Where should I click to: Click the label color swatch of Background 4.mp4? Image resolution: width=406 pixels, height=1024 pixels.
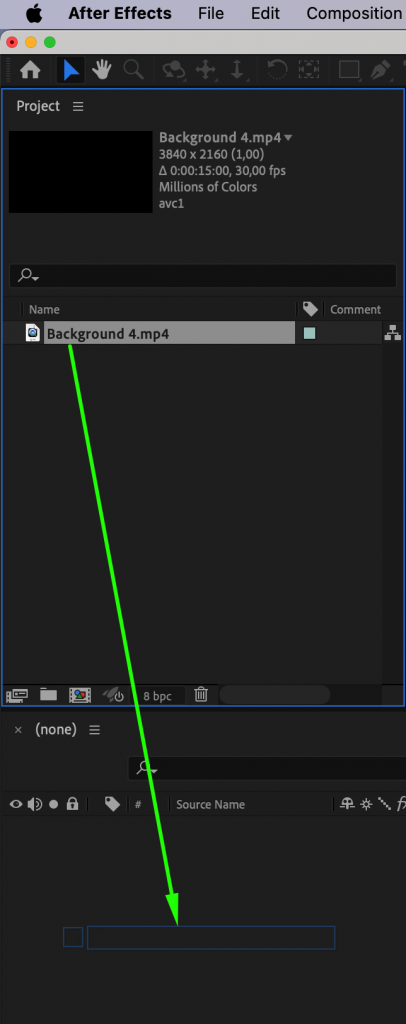pyautogui.click(x=309, y=334)
